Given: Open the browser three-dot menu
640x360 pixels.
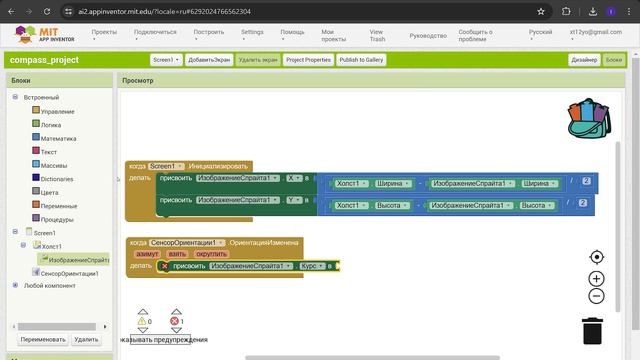Looking at the screenshot, I should pos(629,11).
